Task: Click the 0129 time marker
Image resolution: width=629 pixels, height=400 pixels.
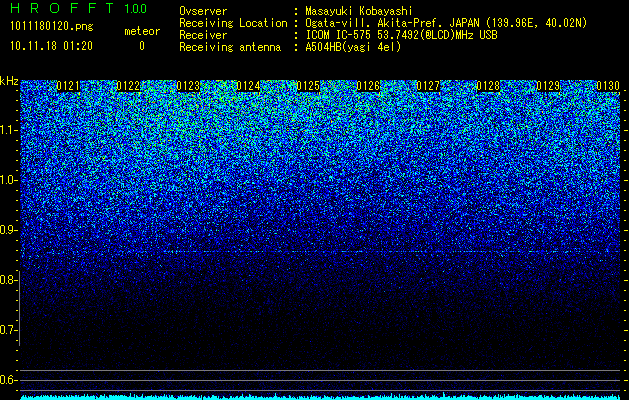Action: (548, 86)
